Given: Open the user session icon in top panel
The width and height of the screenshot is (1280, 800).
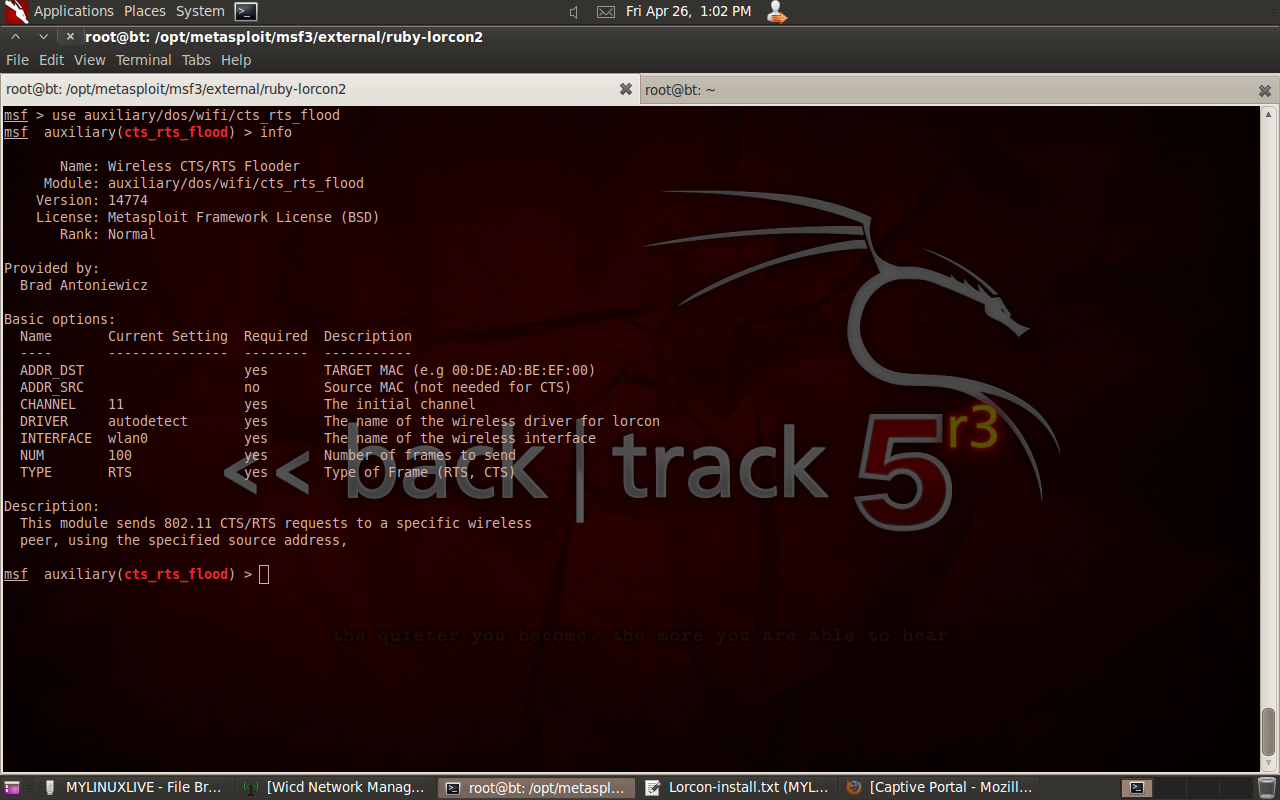Looking at the screenshot, I should click(776, 12).
